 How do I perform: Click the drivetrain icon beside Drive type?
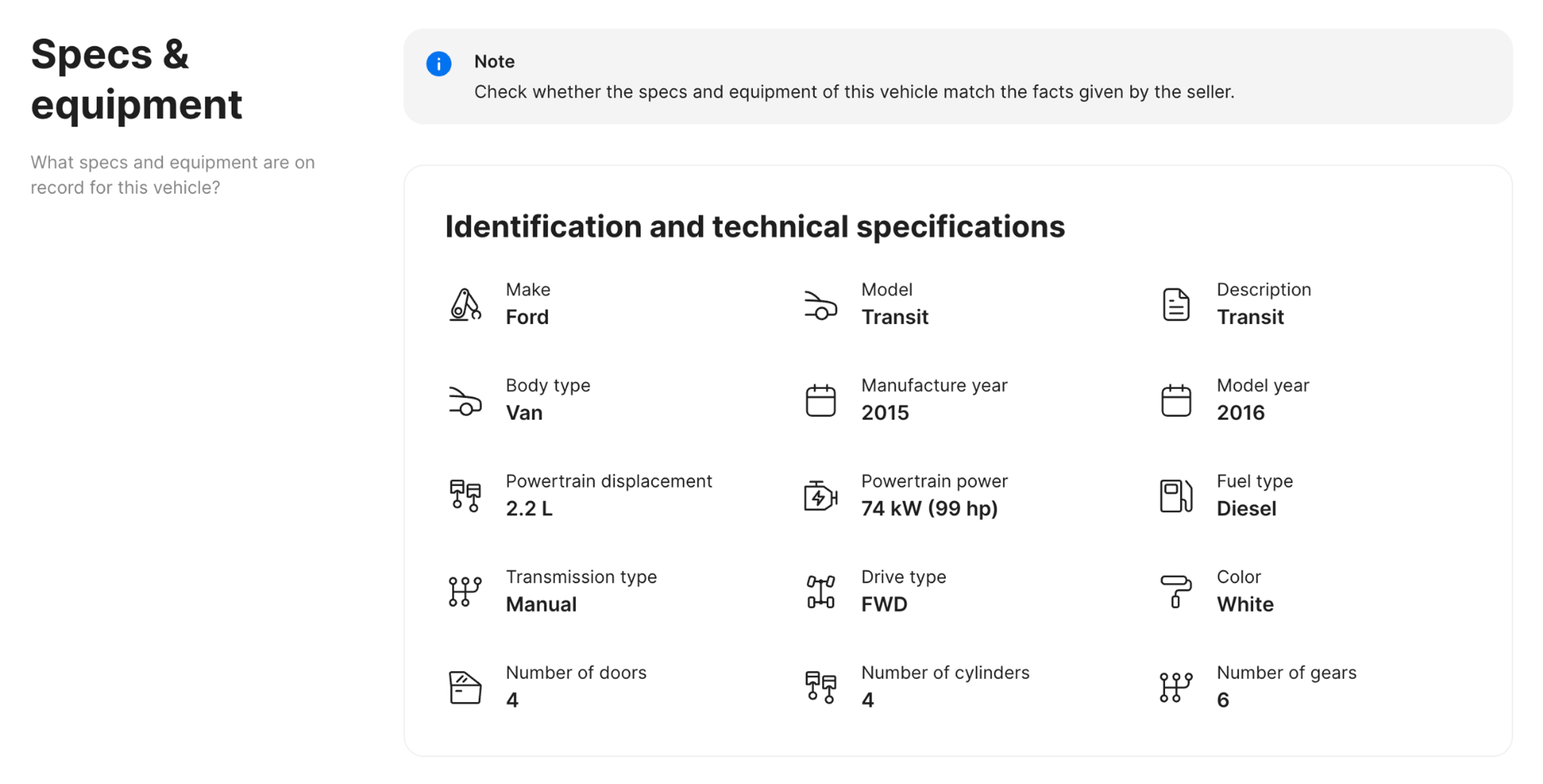[x=820, y=592]
